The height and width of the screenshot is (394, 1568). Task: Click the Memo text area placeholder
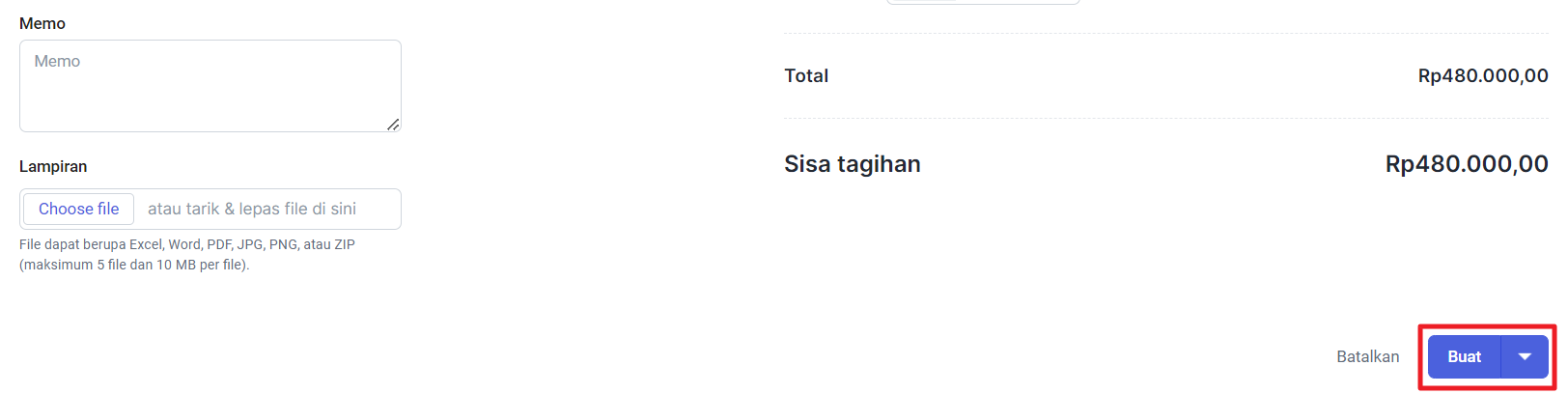point(58,62)
